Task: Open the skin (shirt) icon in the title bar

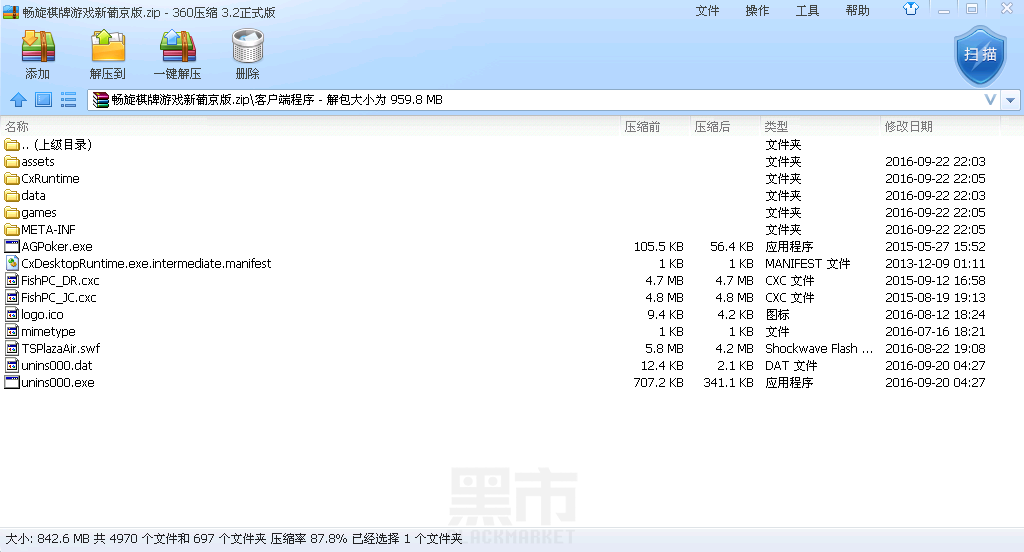Action: pos(910,9)
